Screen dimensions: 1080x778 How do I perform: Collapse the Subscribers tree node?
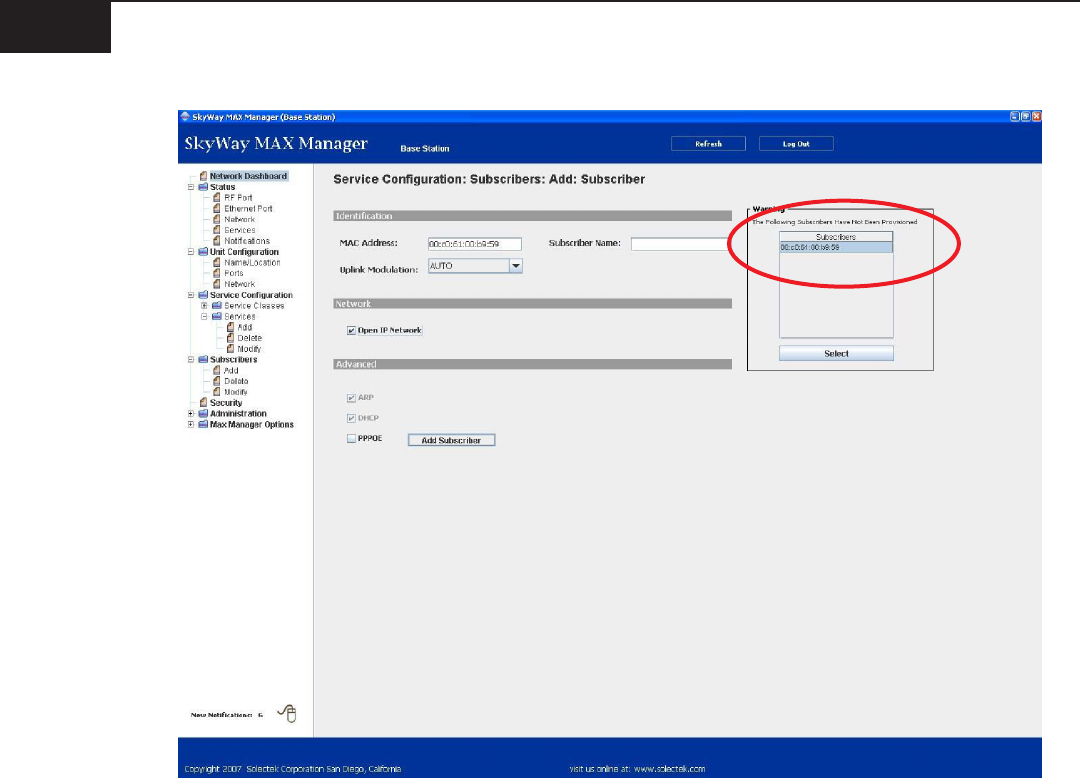(x=191, y=359)
